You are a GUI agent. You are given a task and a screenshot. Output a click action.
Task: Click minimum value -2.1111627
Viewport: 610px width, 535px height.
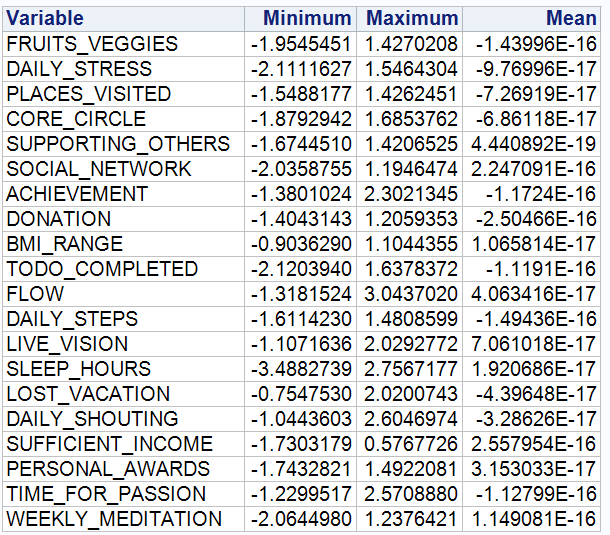300,69
